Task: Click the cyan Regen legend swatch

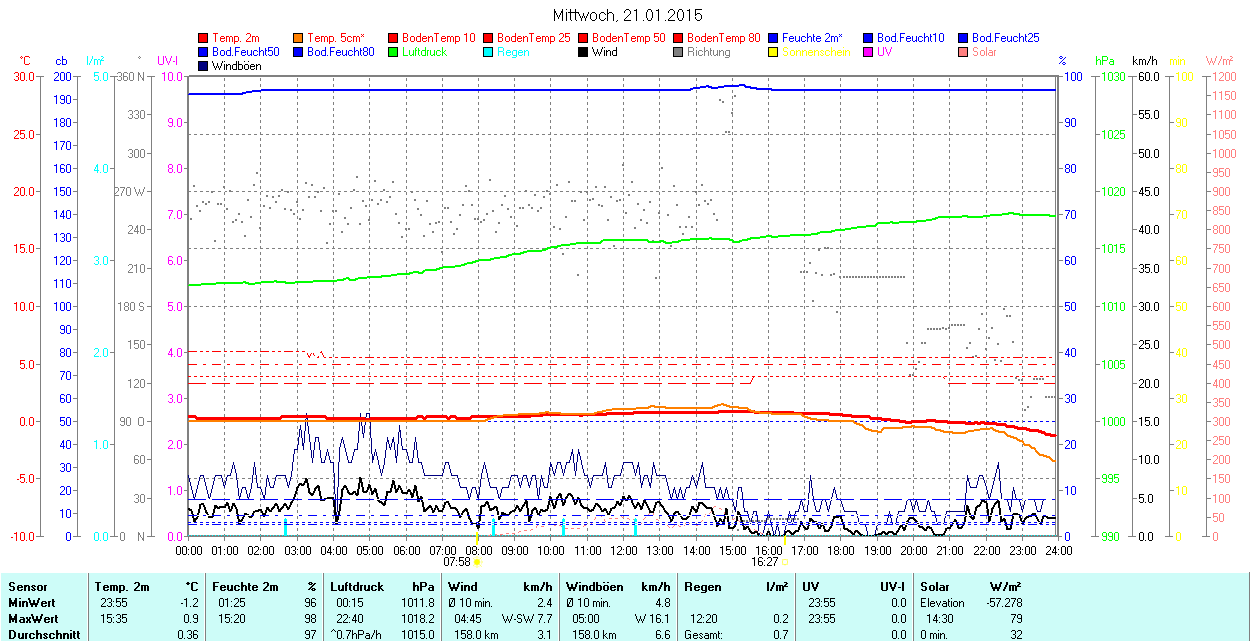Action: 489,52
